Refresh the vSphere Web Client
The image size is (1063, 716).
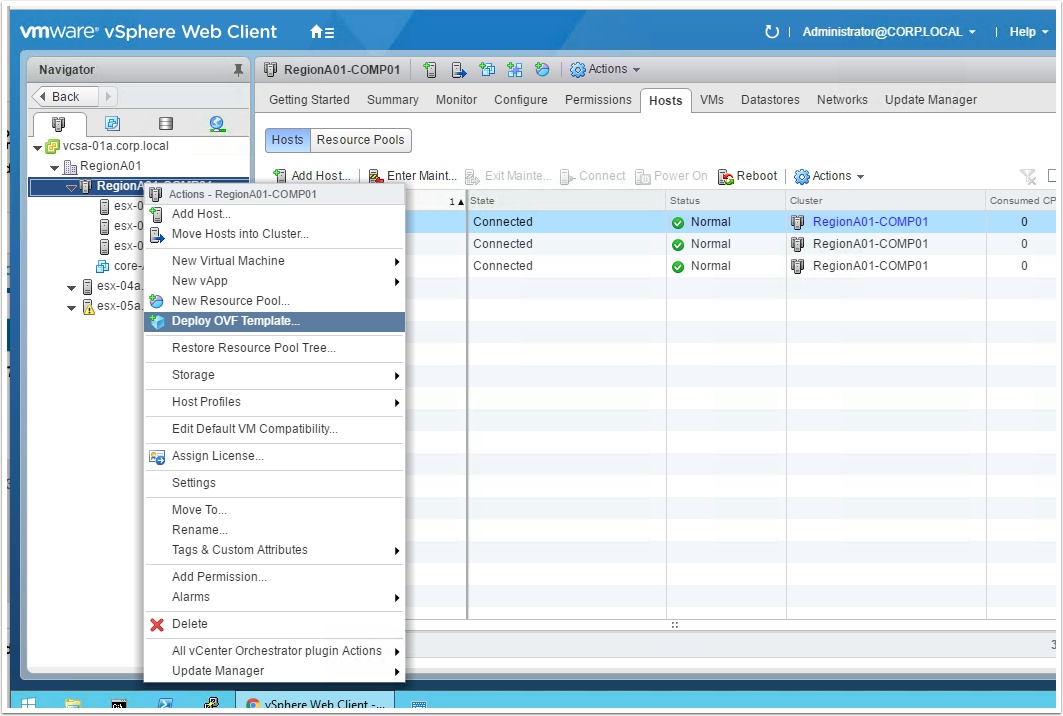click(771, 32)
